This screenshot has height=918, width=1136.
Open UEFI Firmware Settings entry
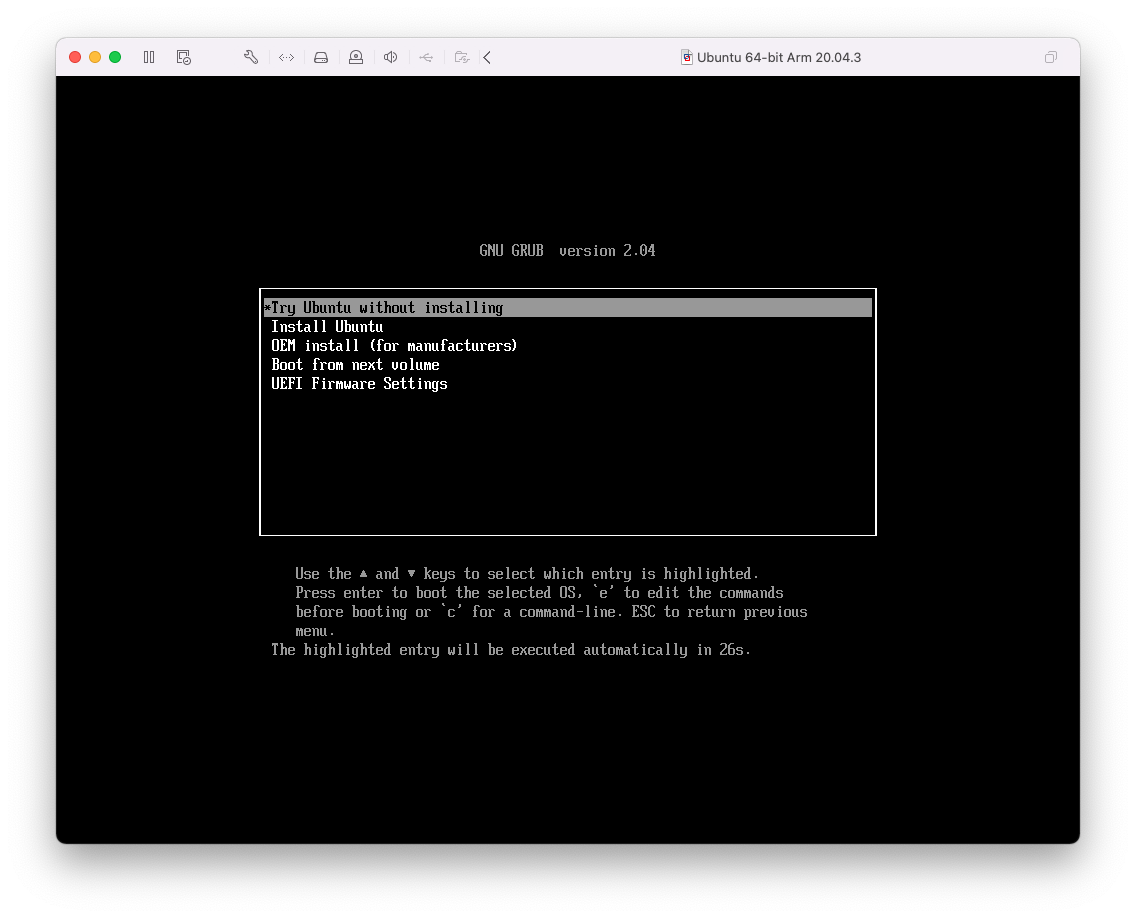359,384
